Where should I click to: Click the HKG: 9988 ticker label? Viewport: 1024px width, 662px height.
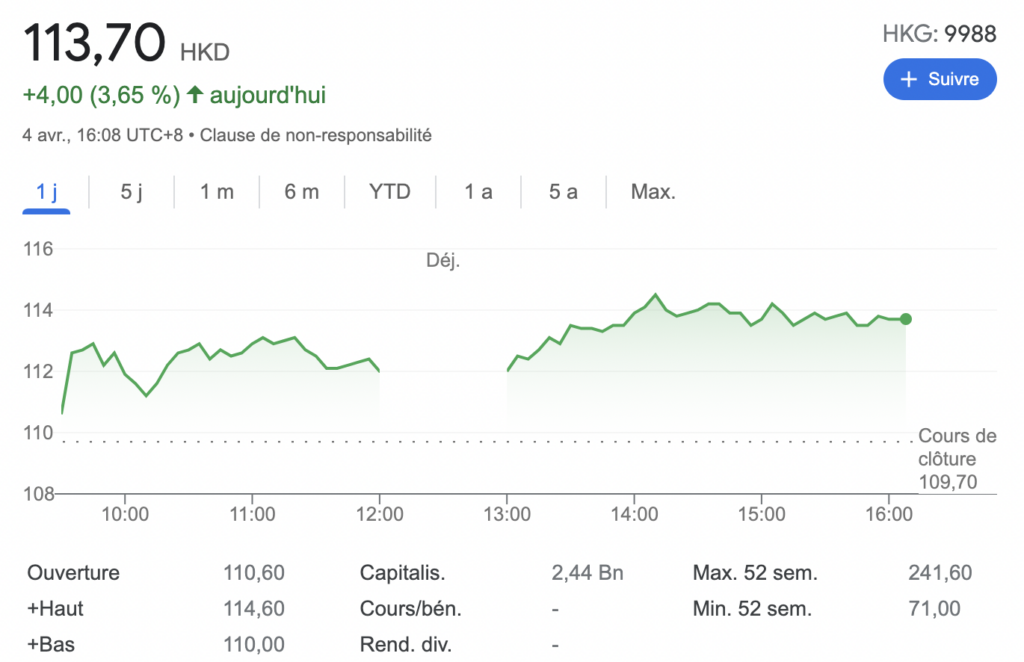pyautogui.click(x=939, y=34)
